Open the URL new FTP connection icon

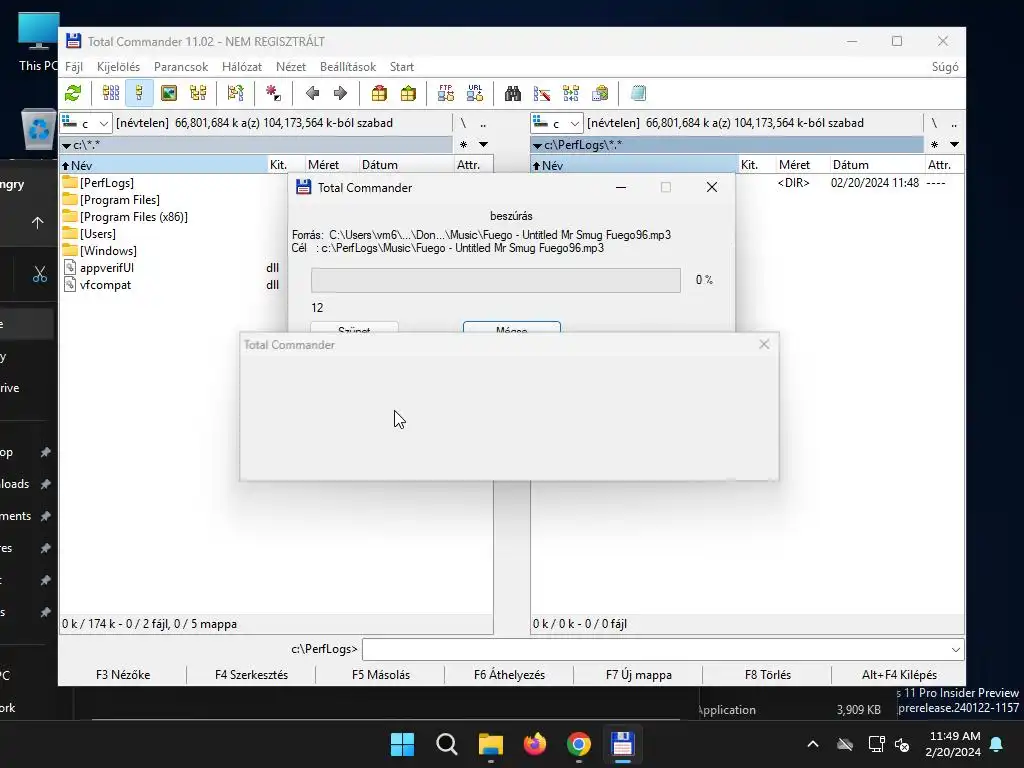[475, 93]
